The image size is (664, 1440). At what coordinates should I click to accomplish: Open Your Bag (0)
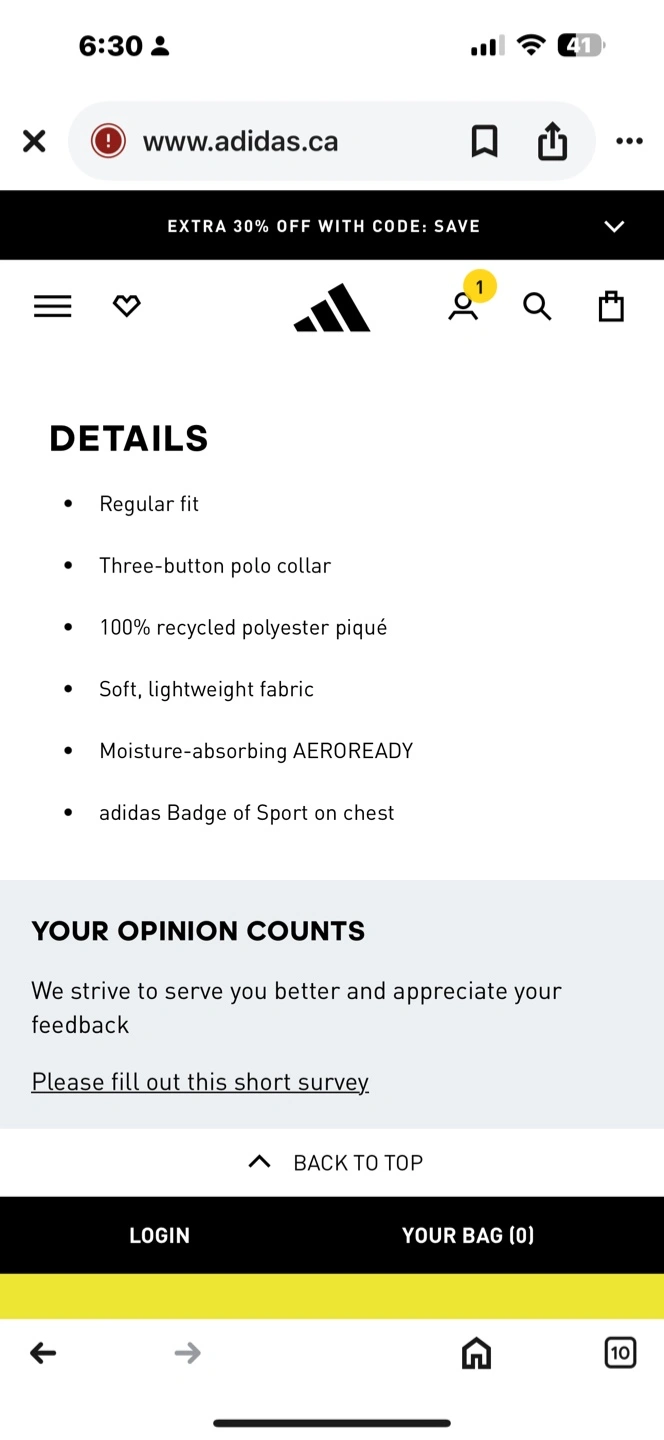pyautogui.click(x=468, y=1235)
